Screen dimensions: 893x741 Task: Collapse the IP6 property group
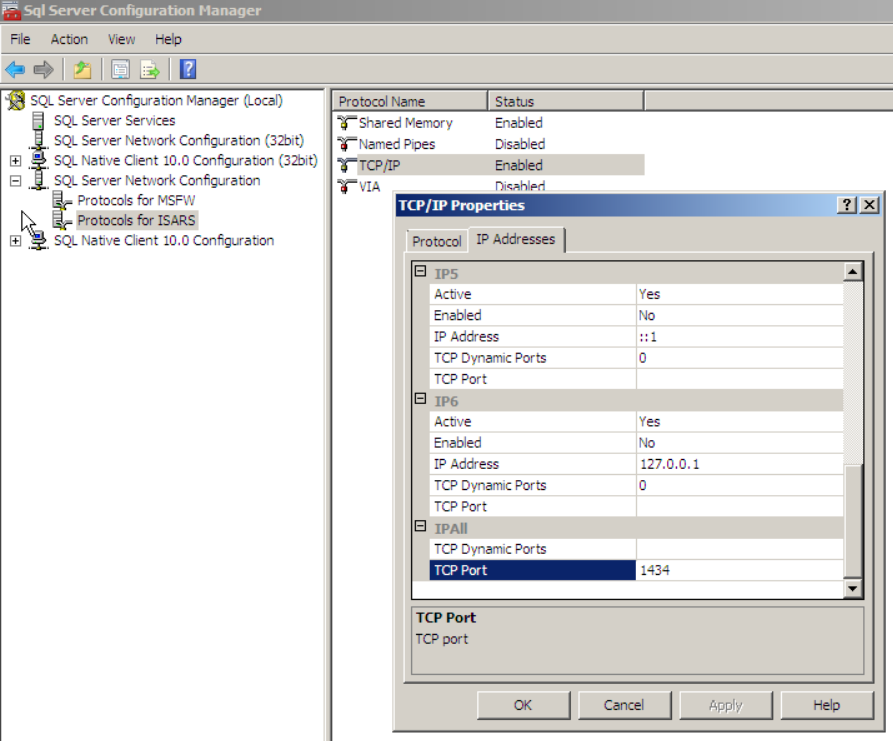[x=420, y=399]
